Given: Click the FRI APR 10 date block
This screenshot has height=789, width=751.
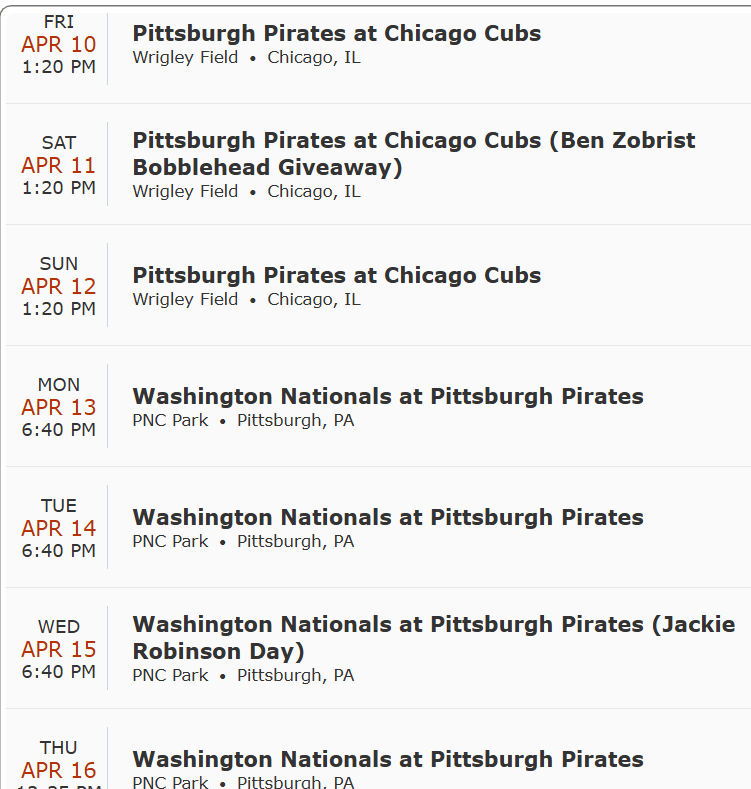Looking at the screenshot, I should pos(59,44).
